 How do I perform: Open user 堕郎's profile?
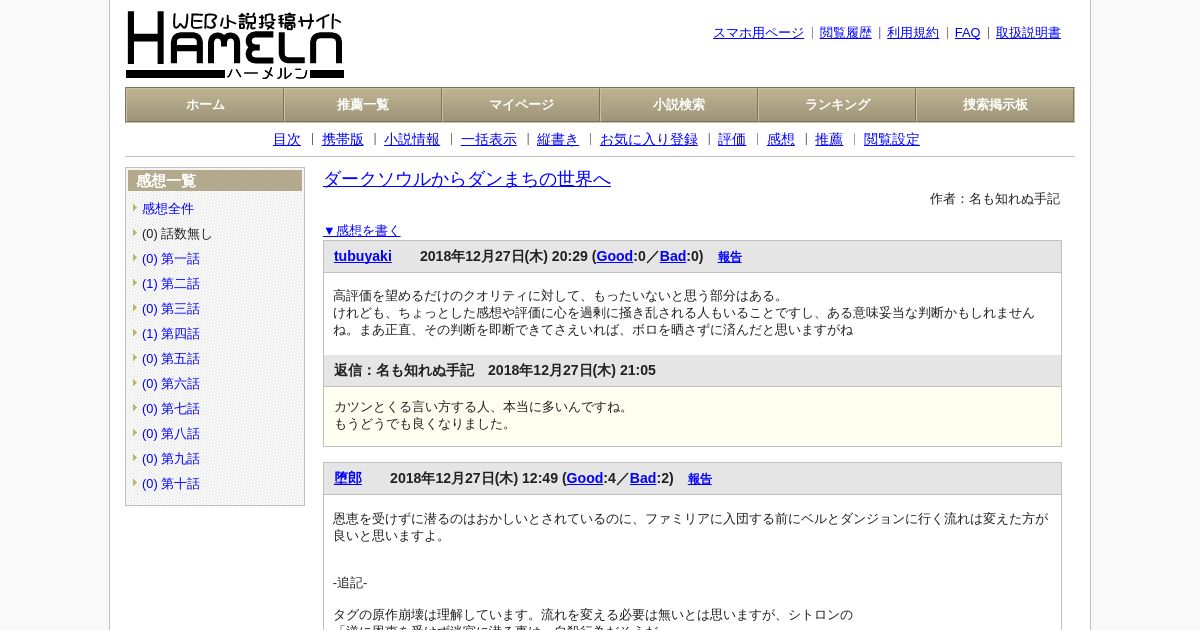click(x=348, y=479)
